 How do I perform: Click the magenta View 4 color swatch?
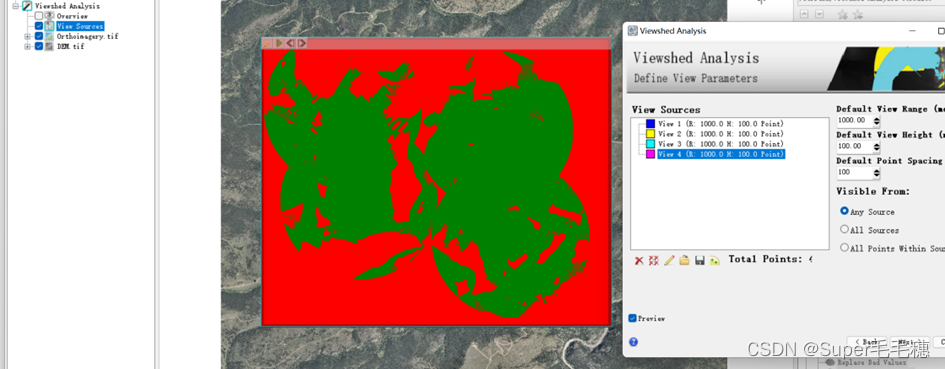pyautogui.click(x=650, y=154)
